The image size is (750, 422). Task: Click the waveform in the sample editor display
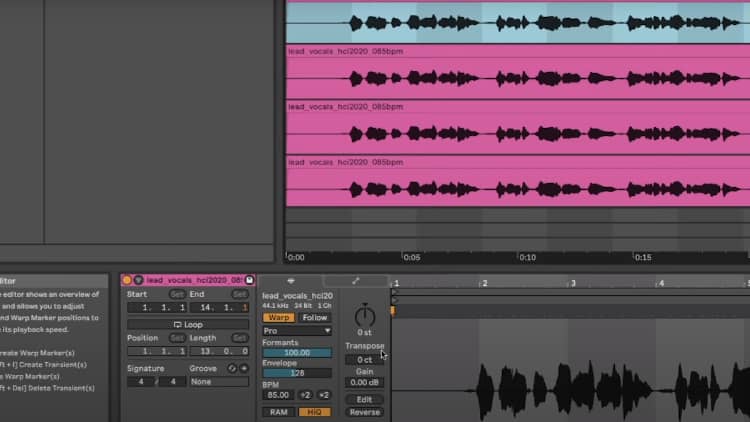pyautogui.click(x=571, y=390)
